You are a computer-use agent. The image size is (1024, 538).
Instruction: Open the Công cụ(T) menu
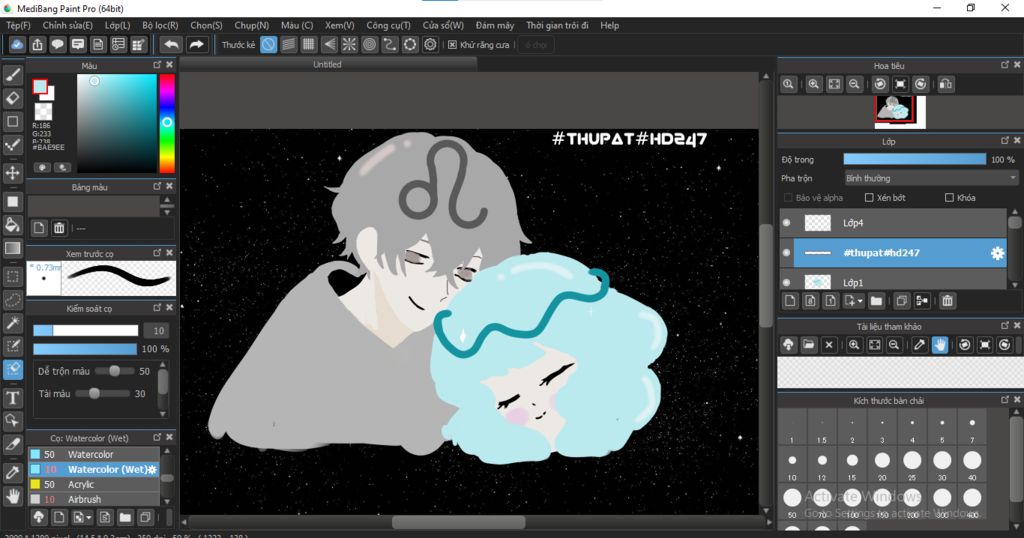coord(388,25)
